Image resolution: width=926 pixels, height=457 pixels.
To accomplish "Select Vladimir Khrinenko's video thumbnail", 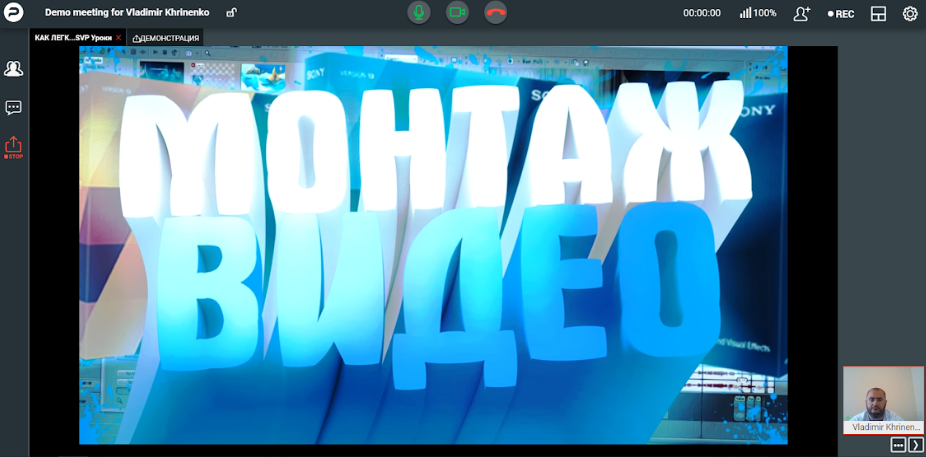I will tap(883, 400).
